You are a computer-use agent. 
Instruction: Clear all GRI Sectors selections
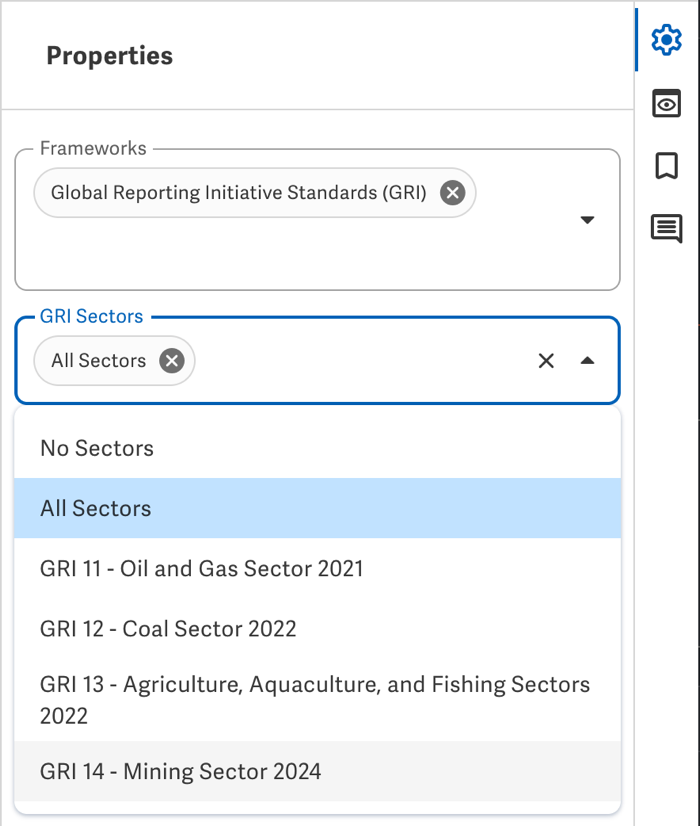546,361
